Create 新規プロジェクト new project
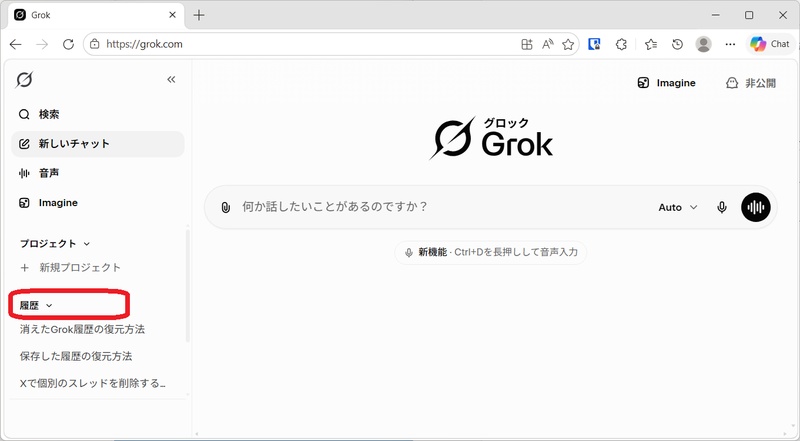800x441 pixels. [70, 267]
